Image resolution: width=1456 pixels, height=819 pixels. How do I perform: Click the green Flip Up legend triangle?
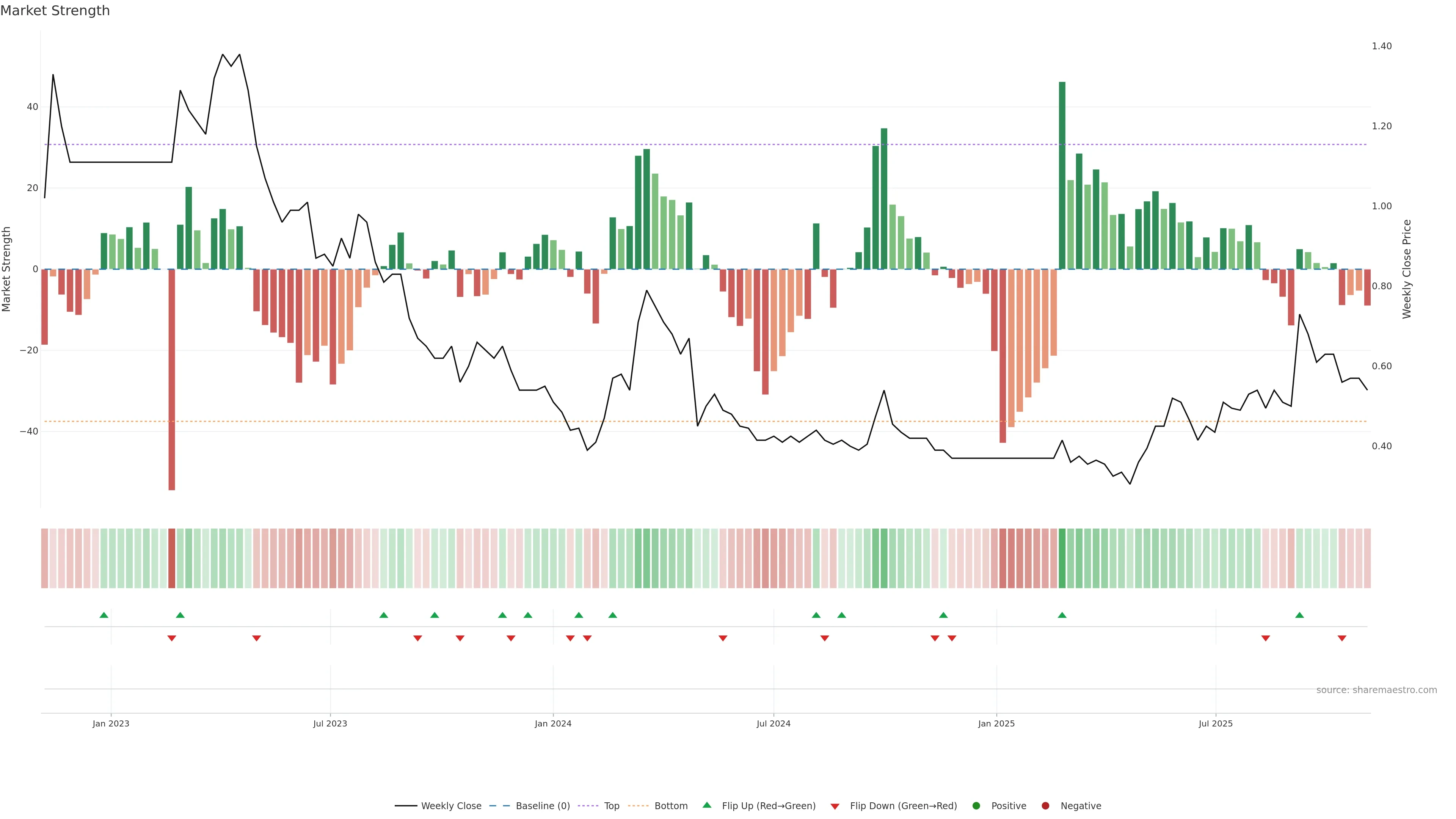coord(706,805)
